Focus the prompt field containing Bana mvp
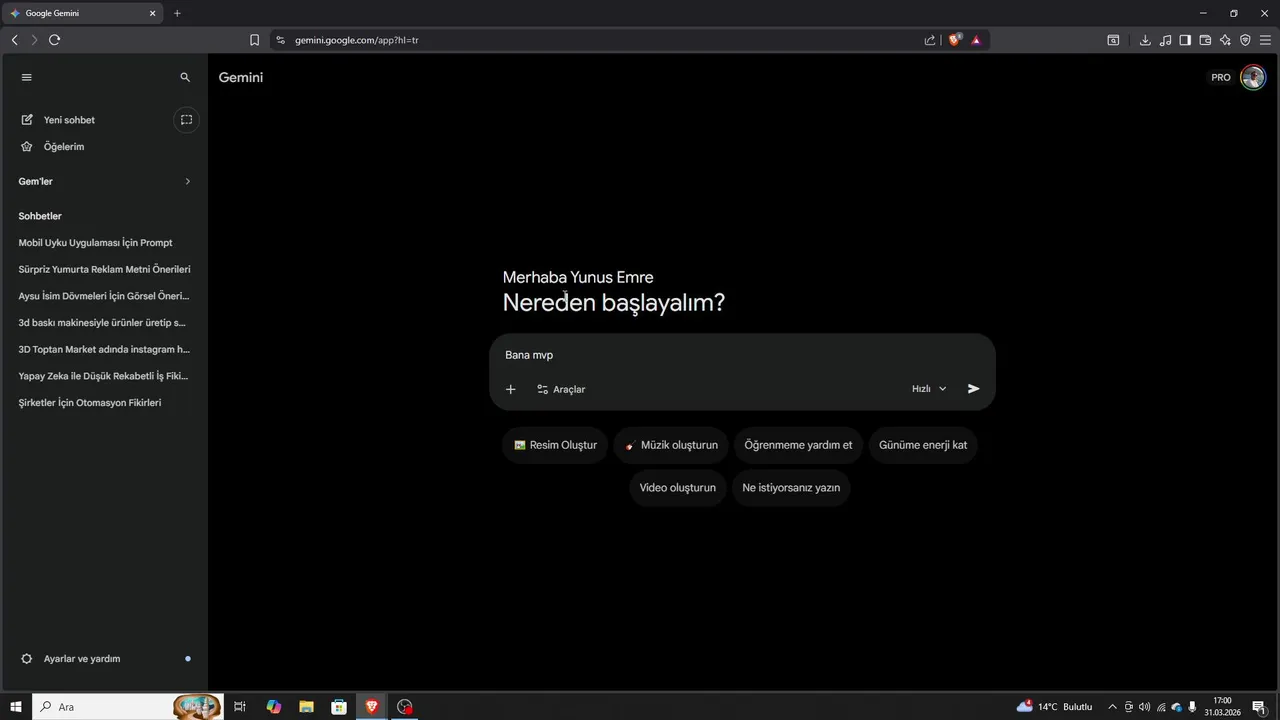Image resolution: width=1280 pixels, height=720 pixels. pos(742,355)
